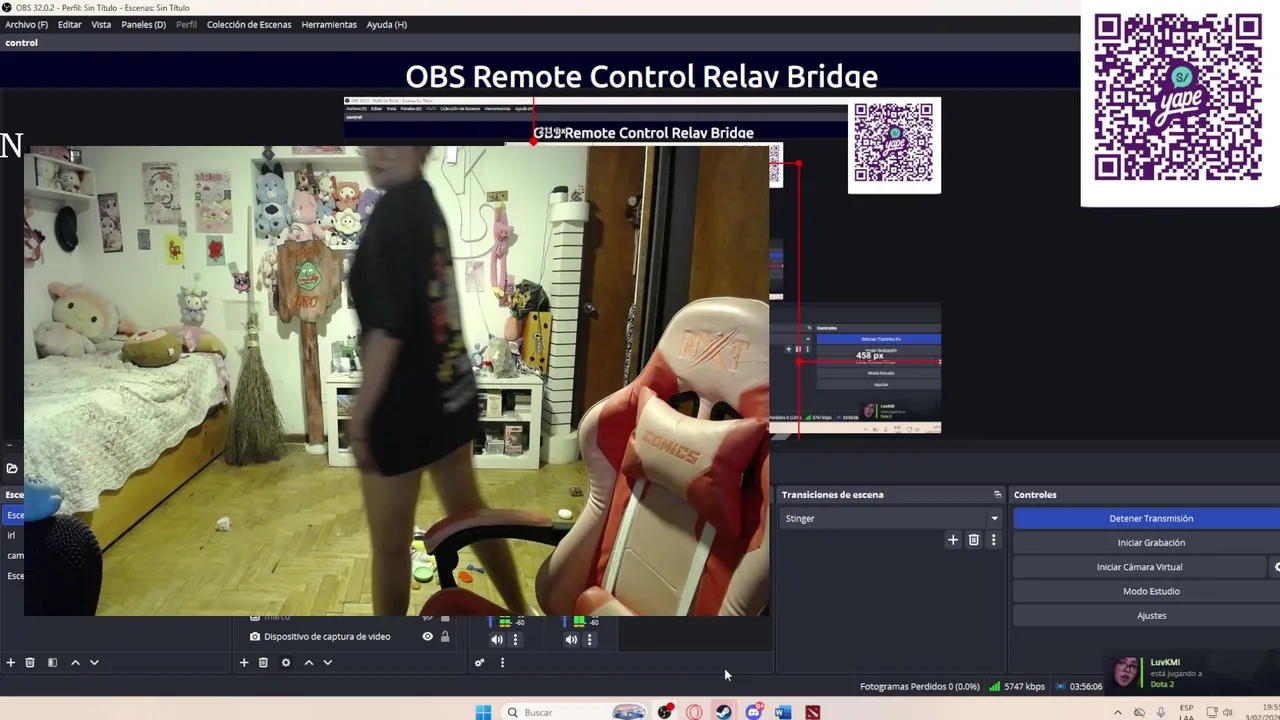Add a scene transition with plus icon
Screen dimensions: 1280x720
pos(953,540)
